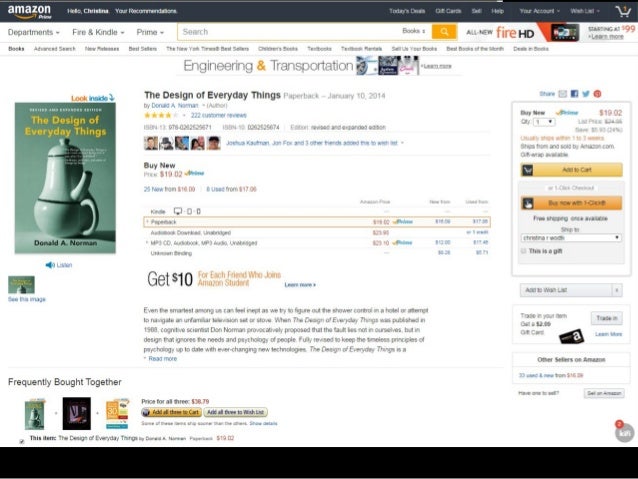Open the 222 customer reviews link
This screenshot has height=479, width=638.
(218, 116)
